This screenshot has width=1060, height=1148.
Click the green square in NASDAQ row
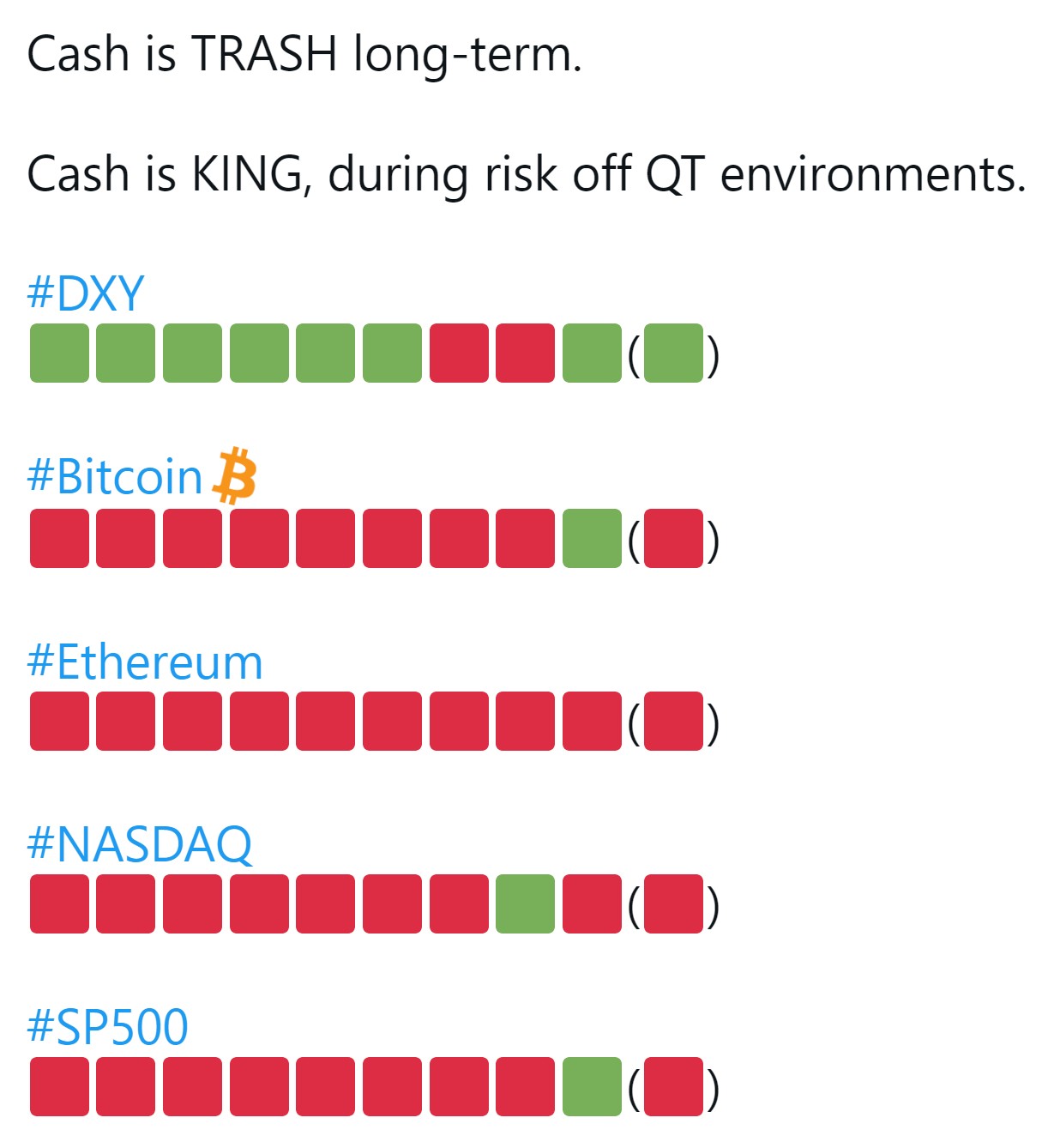pyautogui.click(x=525, y=903)
